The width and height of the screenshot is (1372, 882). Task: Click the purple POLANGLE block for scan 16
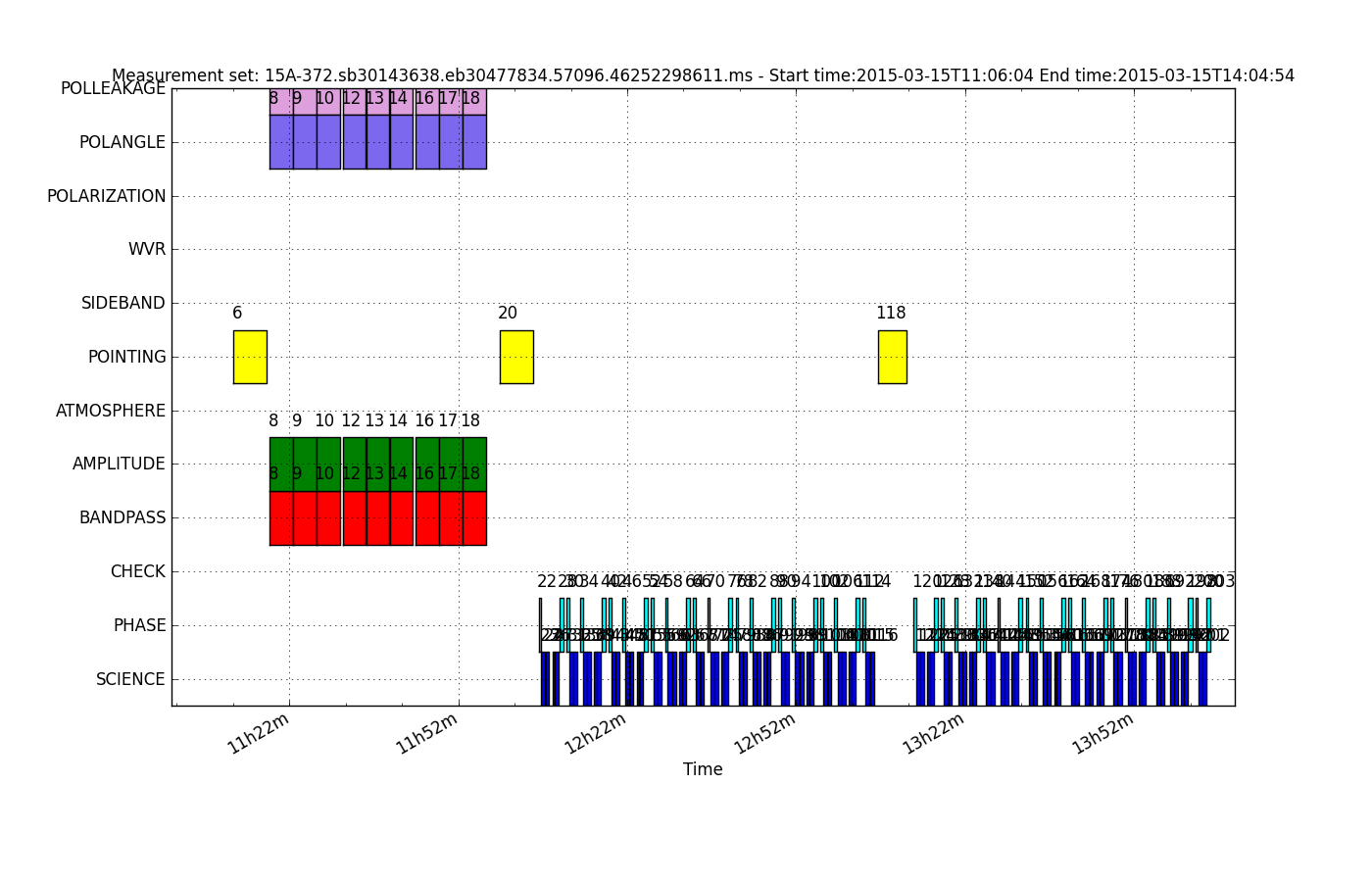(x=427, y=142)
